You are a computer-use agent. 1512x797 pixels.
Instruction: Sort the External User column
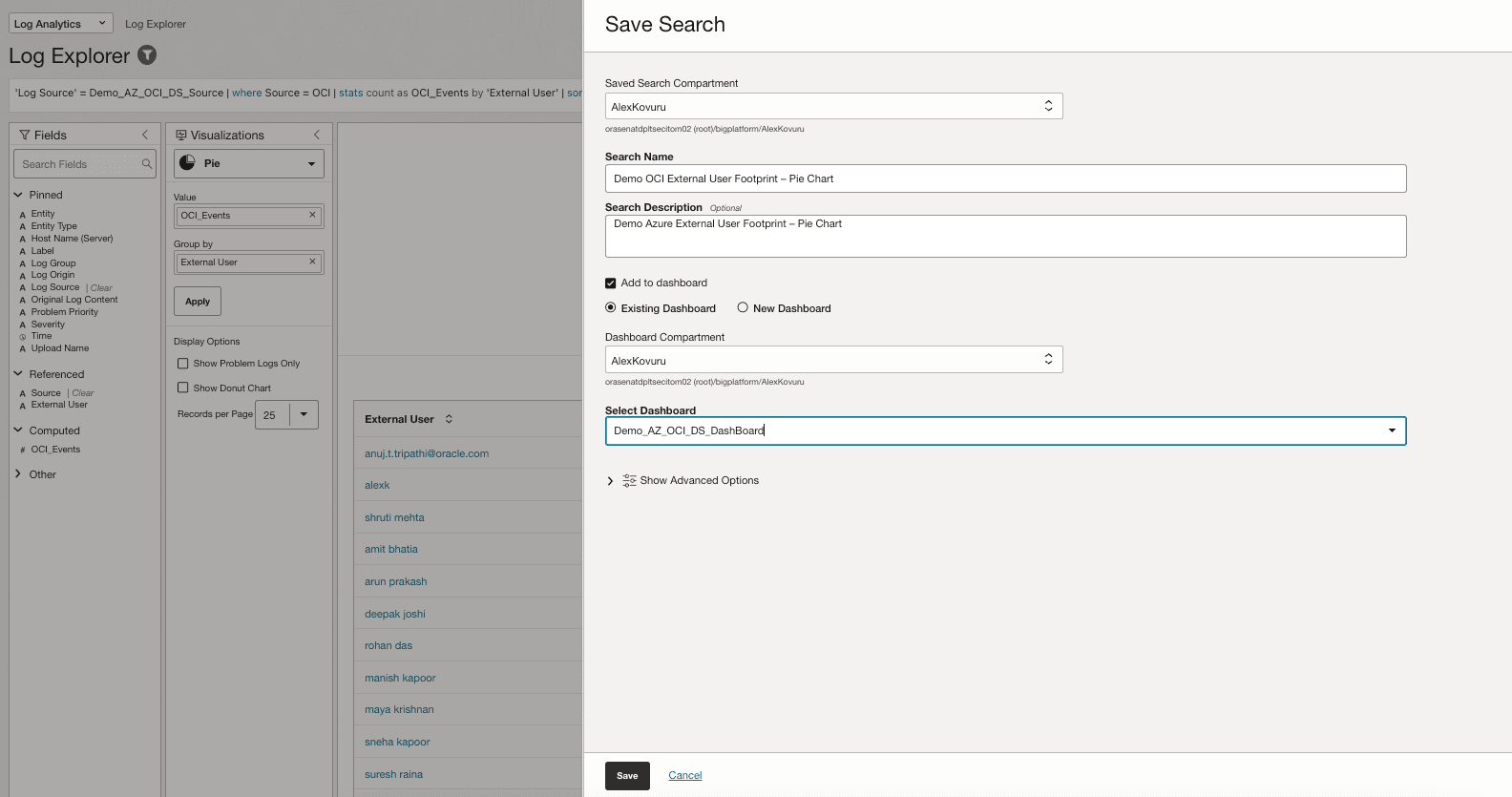[449, 419]
